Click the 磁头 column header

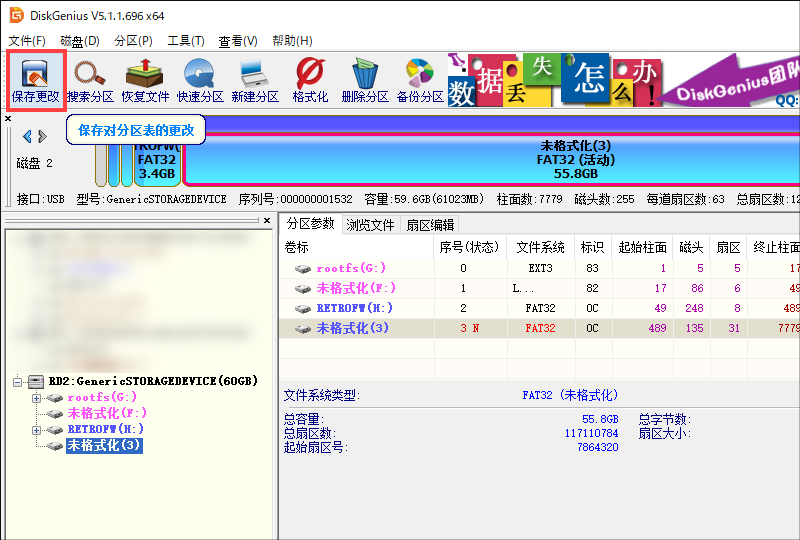pyautogui.click(x=691, y=247)
